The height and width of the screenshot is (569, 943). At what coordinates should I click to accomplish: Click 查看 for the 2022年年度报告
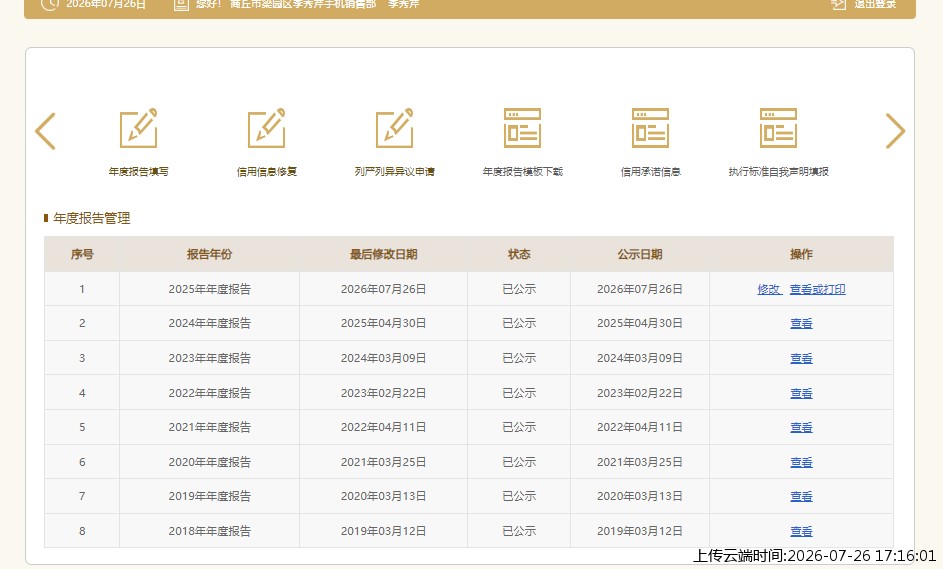click(x=801, y=393)
